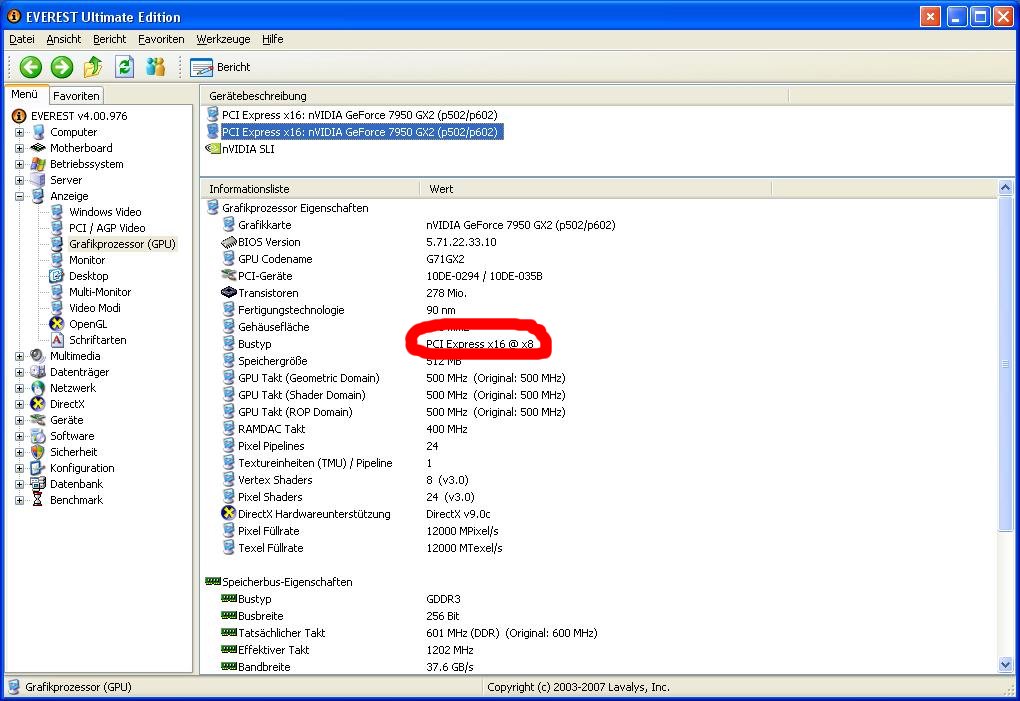The height and width of the screenshot is (701, 1020).
Task: Click the Geräte icon in the tree
Action: point(38,420)
